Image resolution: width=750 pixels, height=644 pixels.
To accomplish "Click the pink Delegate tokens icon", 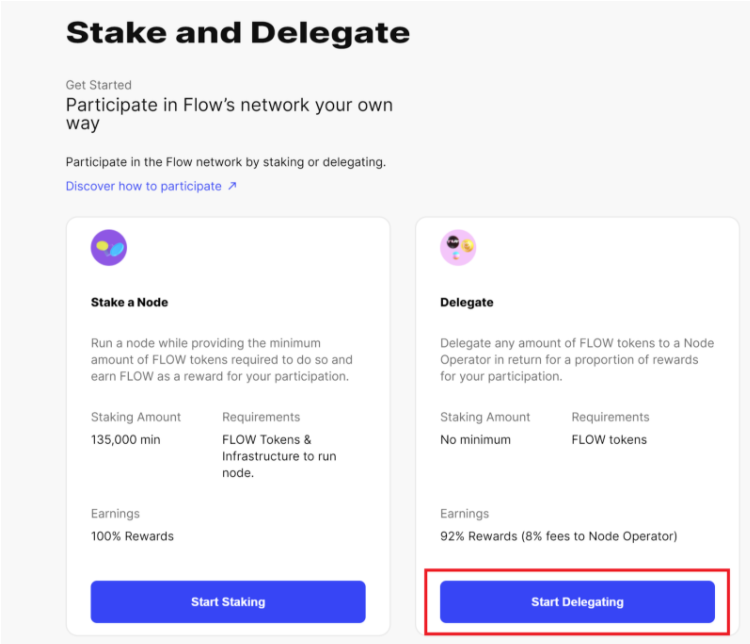I will pyautogui.click(x=458, y=247).
